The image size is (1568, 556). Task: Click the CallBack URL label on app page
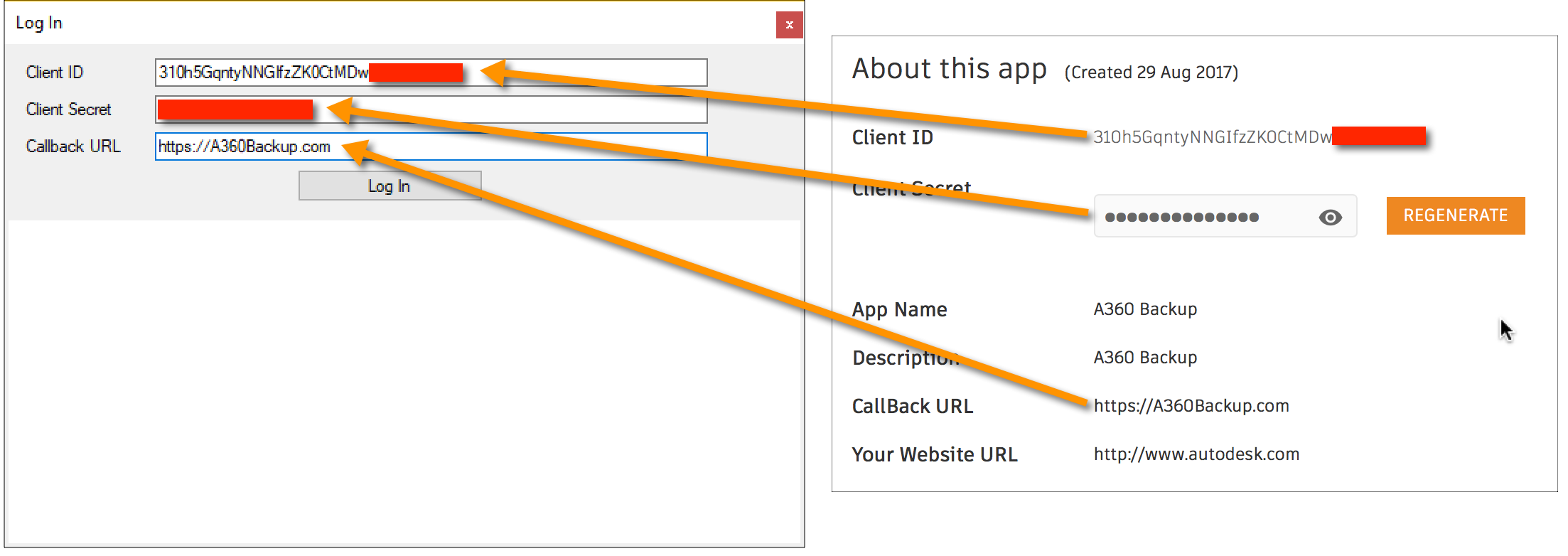pos(913,406)
